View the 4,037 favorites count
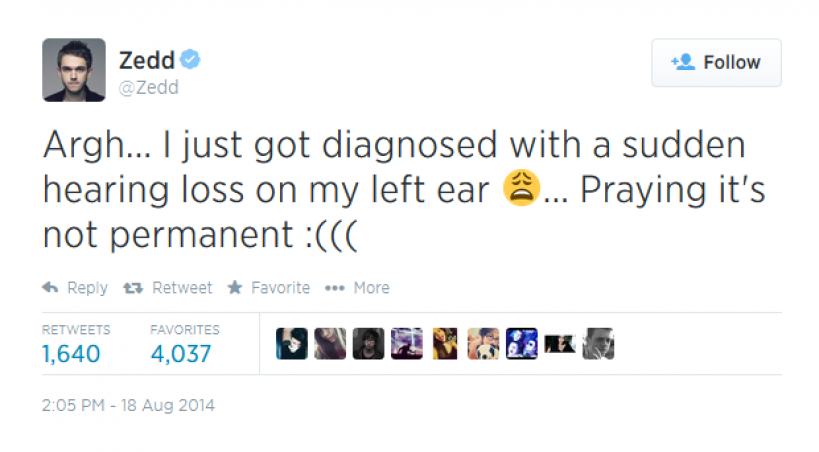The height and width of the screenshot is (452, 819). (x=181, y=354)
